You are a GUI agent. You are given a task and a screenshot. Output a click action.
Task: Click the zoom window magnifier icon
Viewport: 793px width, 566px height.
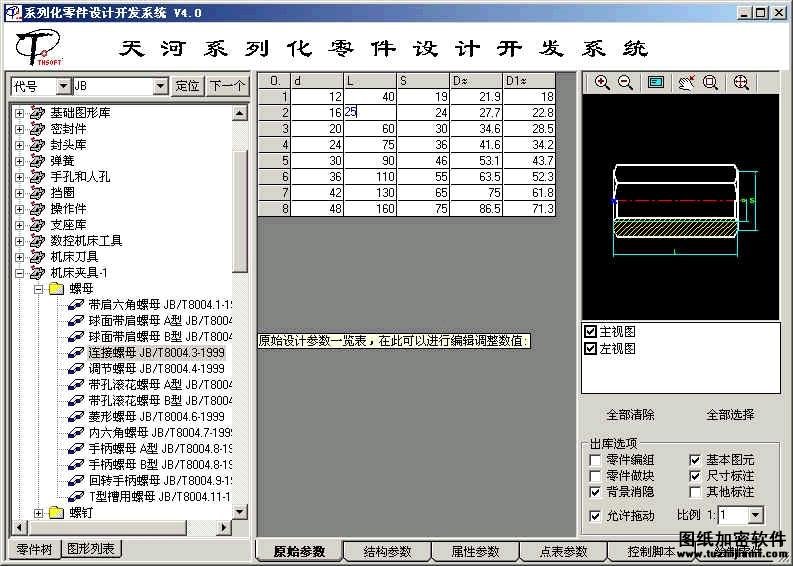[710, 83]
